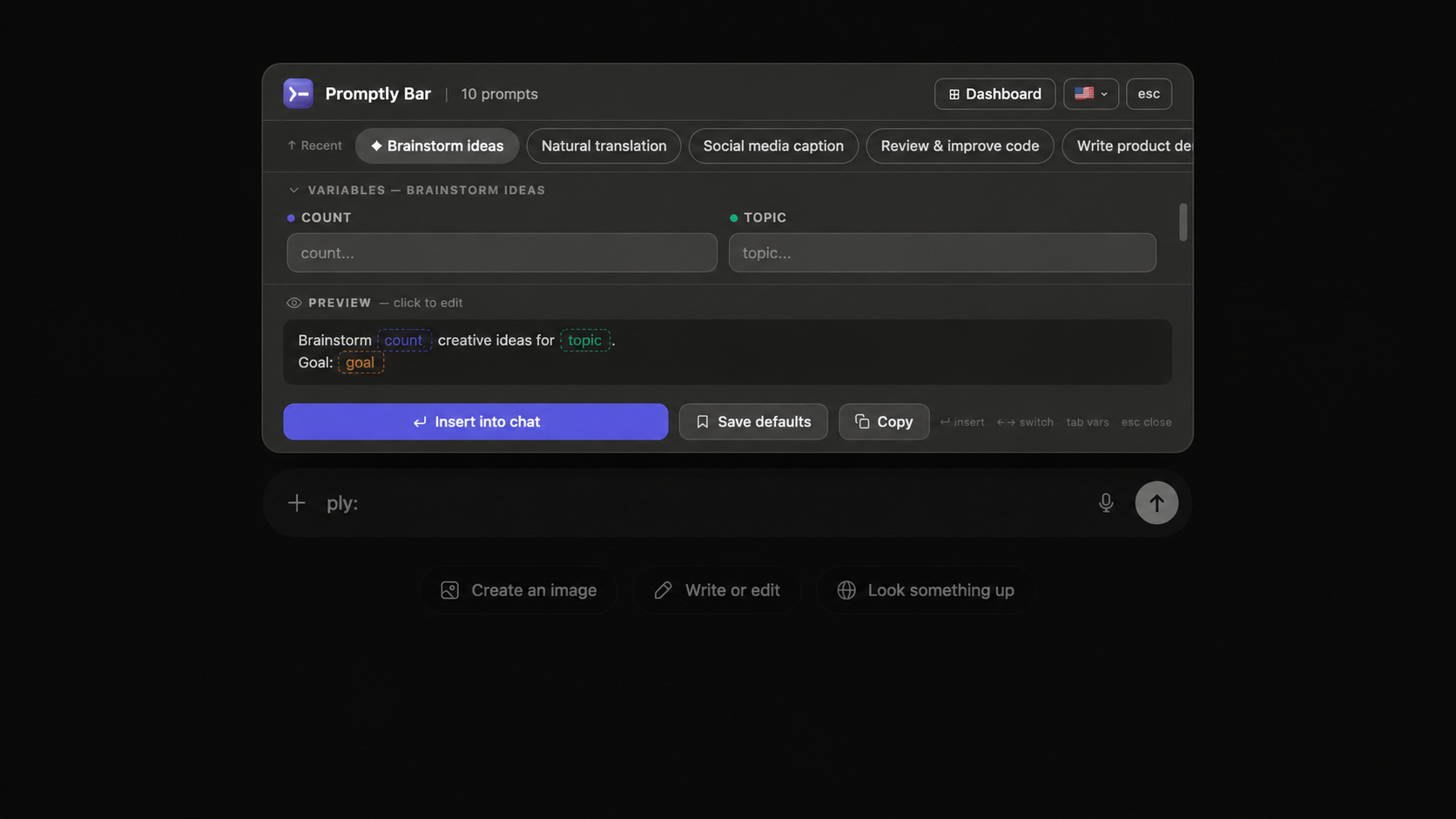
Task: Choose Look something up suggestion
Action: click(x=926, y=590)
